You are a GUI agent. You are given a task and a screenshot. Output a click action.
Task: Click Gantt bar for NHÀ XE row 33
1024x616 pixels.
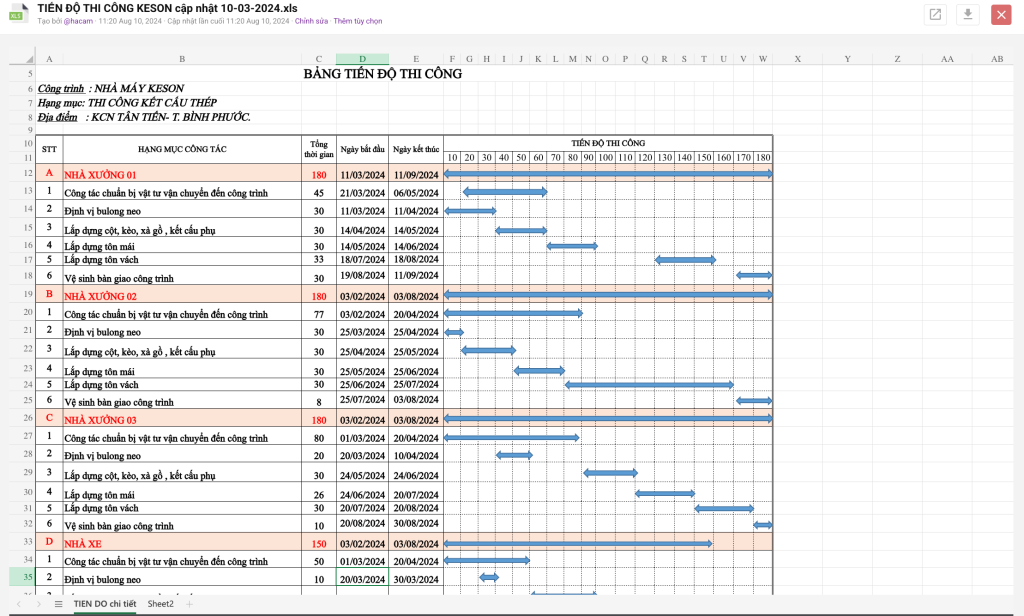578,543
